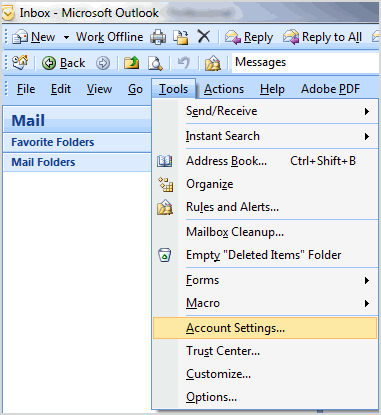Click the Up One Level folder icon
The height and width of the screenshot is (415, 381).
click(x=131, y=63)
